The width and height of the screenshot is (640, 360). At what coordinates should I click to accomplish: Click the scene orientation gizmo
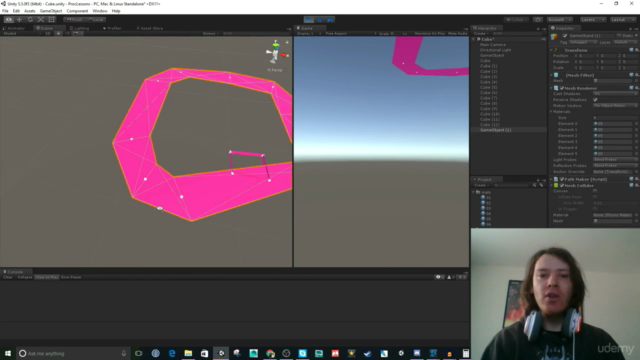coord(276,52)
